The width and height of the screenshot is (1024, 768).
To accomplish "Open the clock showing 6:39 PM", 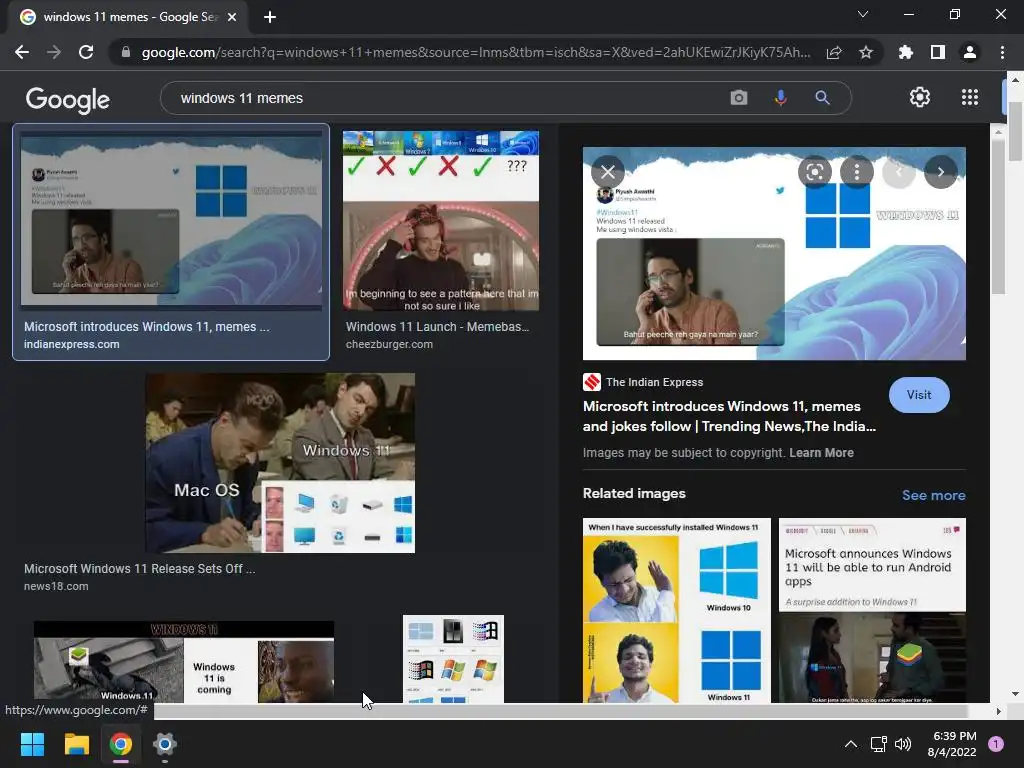I will pyautogui.click(x=952, y=744).
